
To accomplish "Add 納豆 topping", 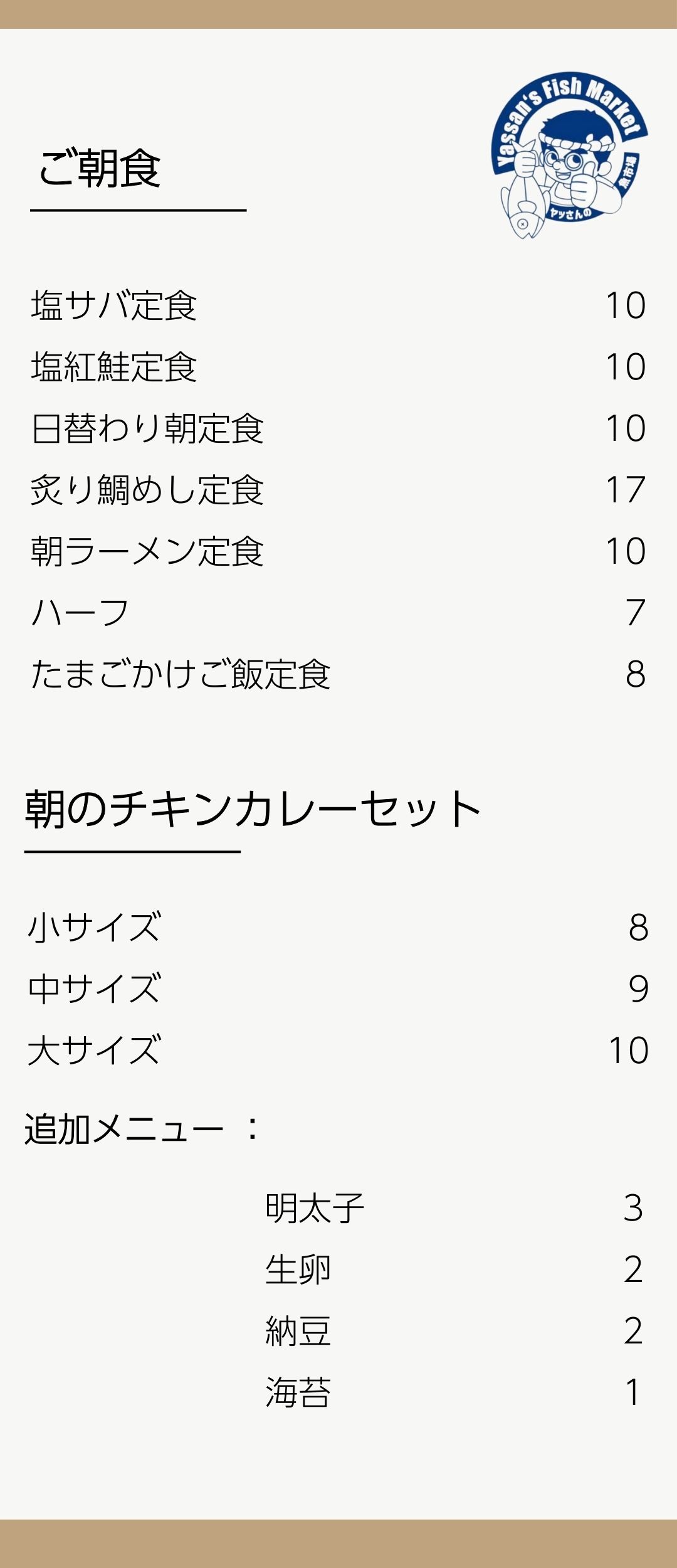I will click(x=298, y=1331).
